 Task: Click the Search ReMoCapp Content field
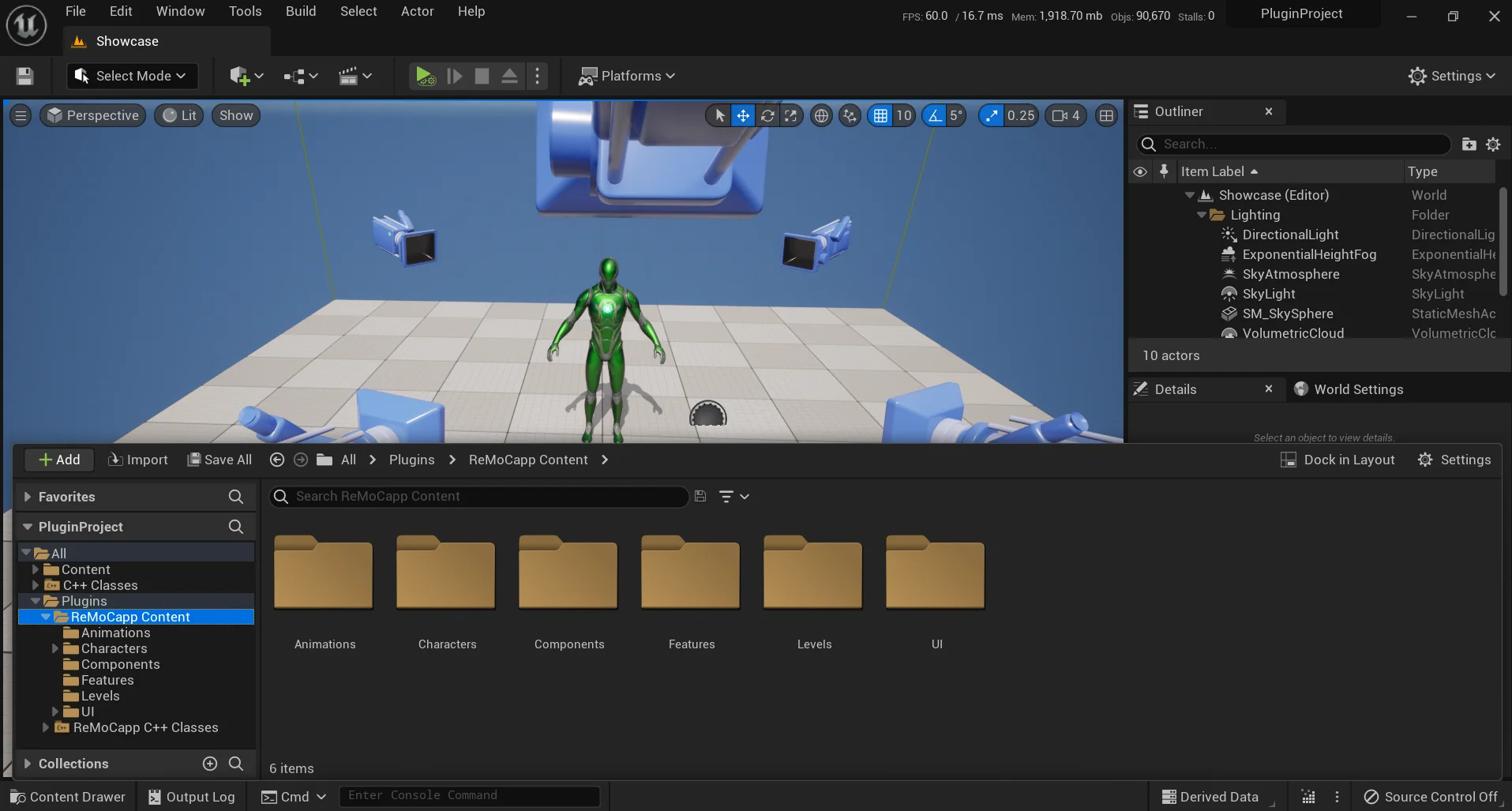[479, 496]
